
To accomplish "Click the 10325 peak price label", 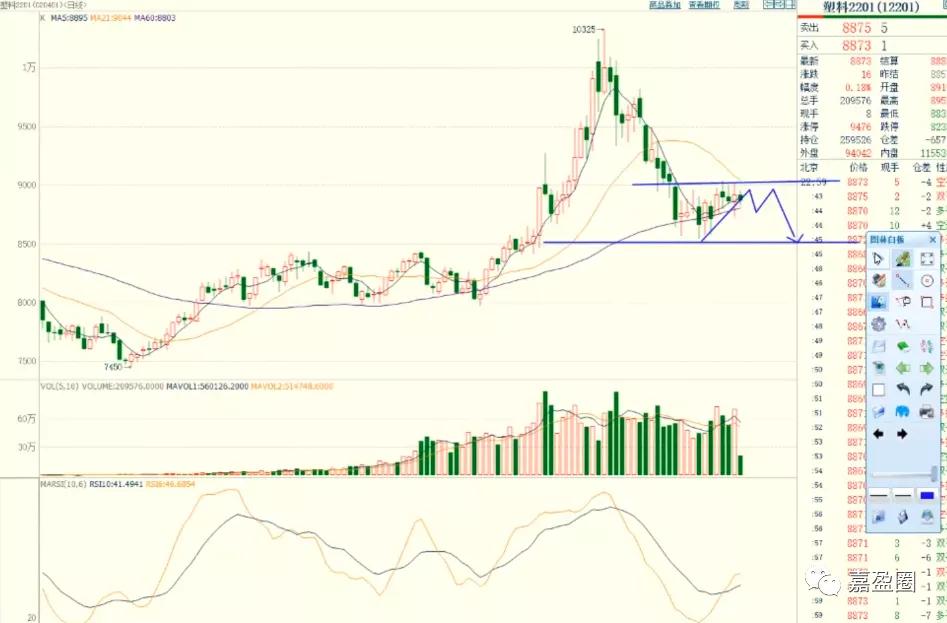I will pos(583,30).
